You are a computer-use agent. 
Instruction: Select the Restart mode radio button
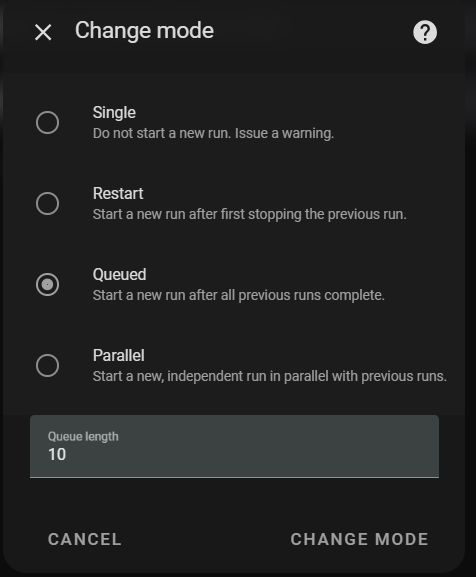(47, 203)
